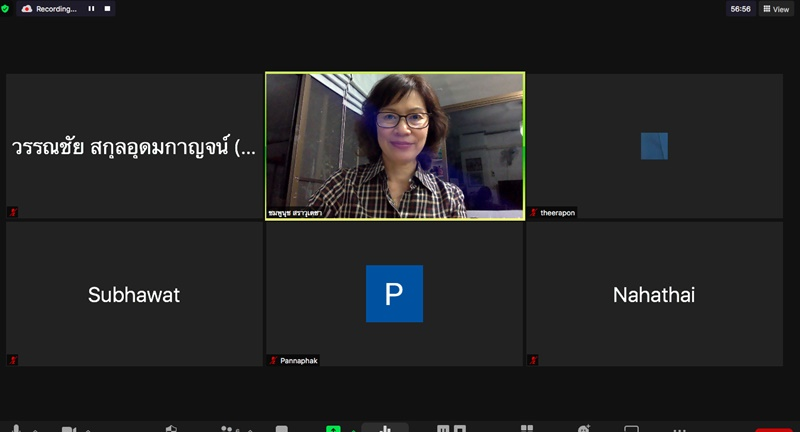Pause the cloud recording
The width and height of the screenshot is (800, 432).
pyautogui.click(x=91, y=8)
